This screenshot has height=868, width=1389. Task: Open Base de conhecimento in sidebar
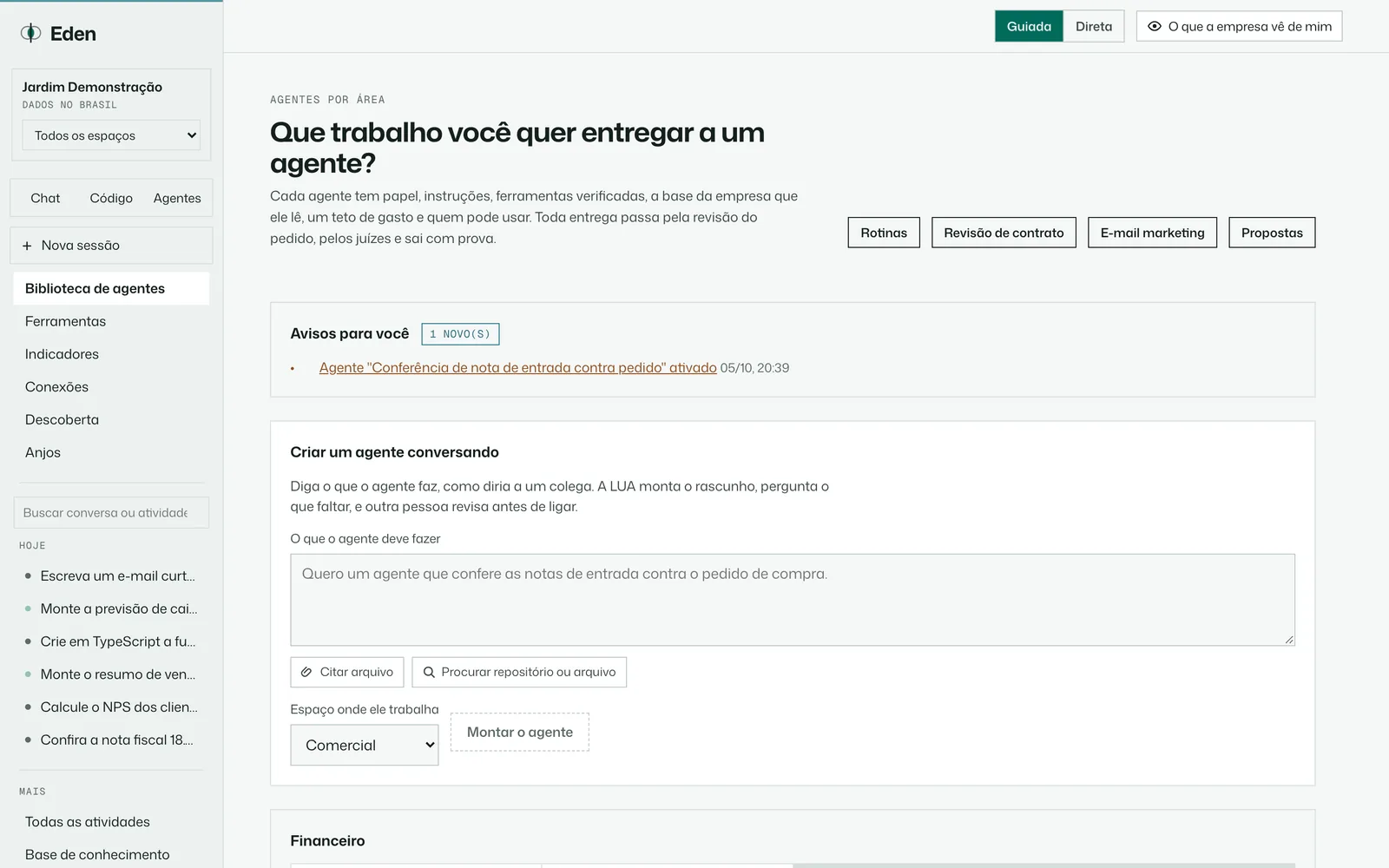click(111, 855)
